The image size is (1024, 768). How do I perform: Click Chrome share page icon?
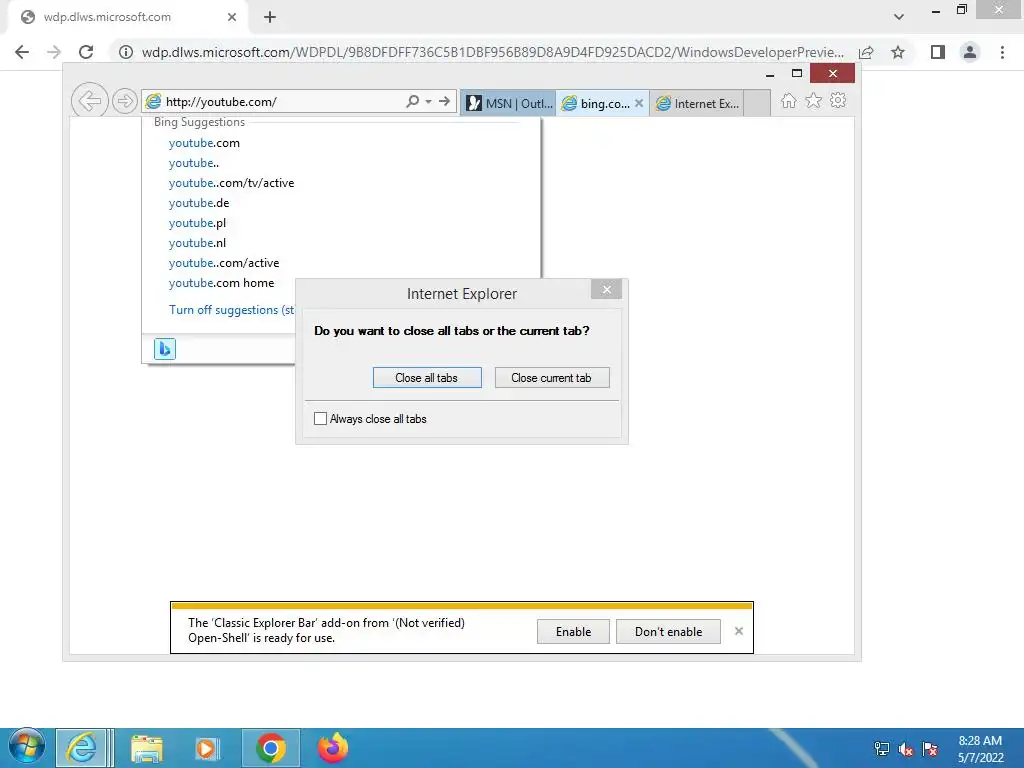pyautogui.click(x=866, y=52)
